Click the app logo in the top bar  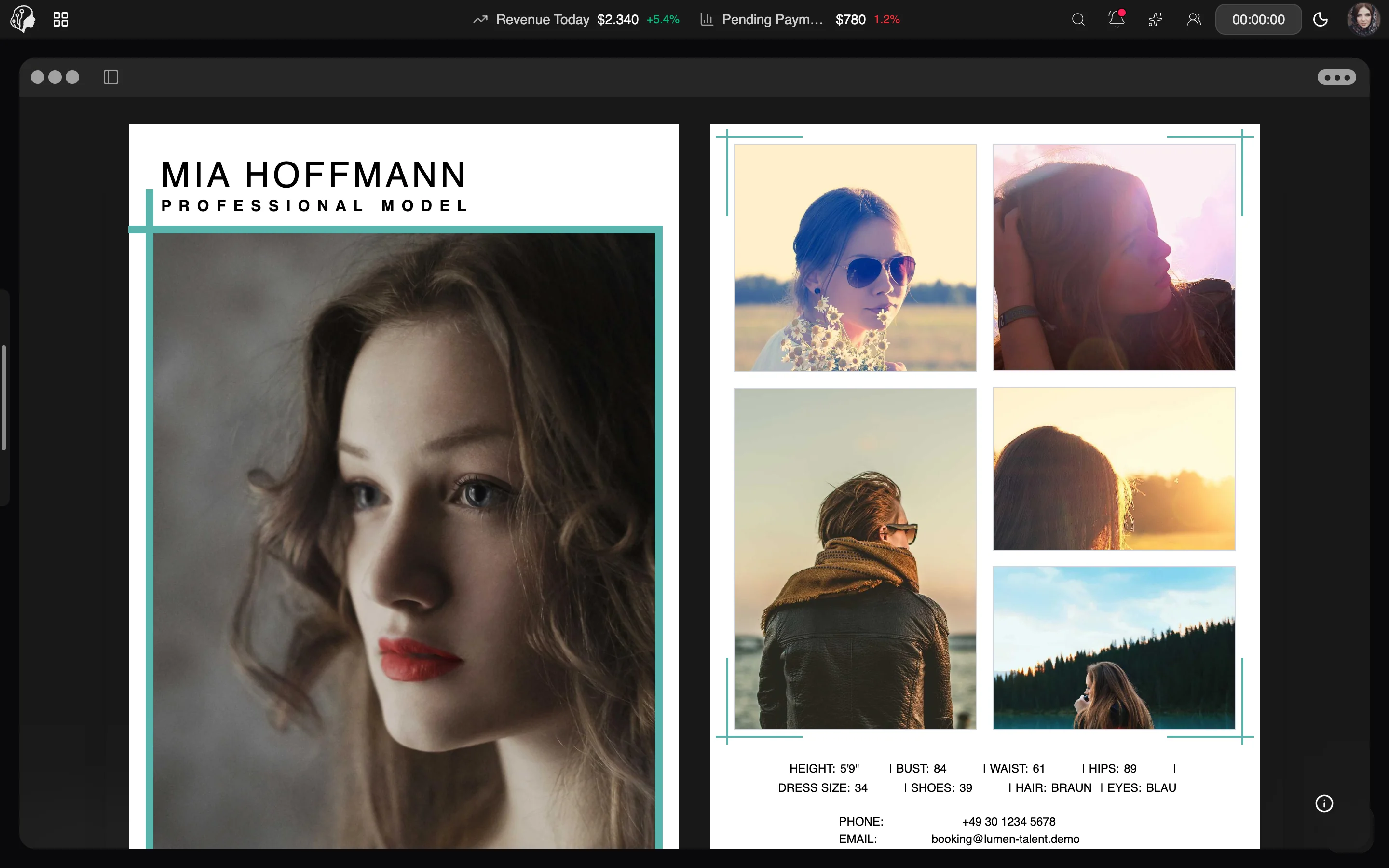[x=23, y=19]
